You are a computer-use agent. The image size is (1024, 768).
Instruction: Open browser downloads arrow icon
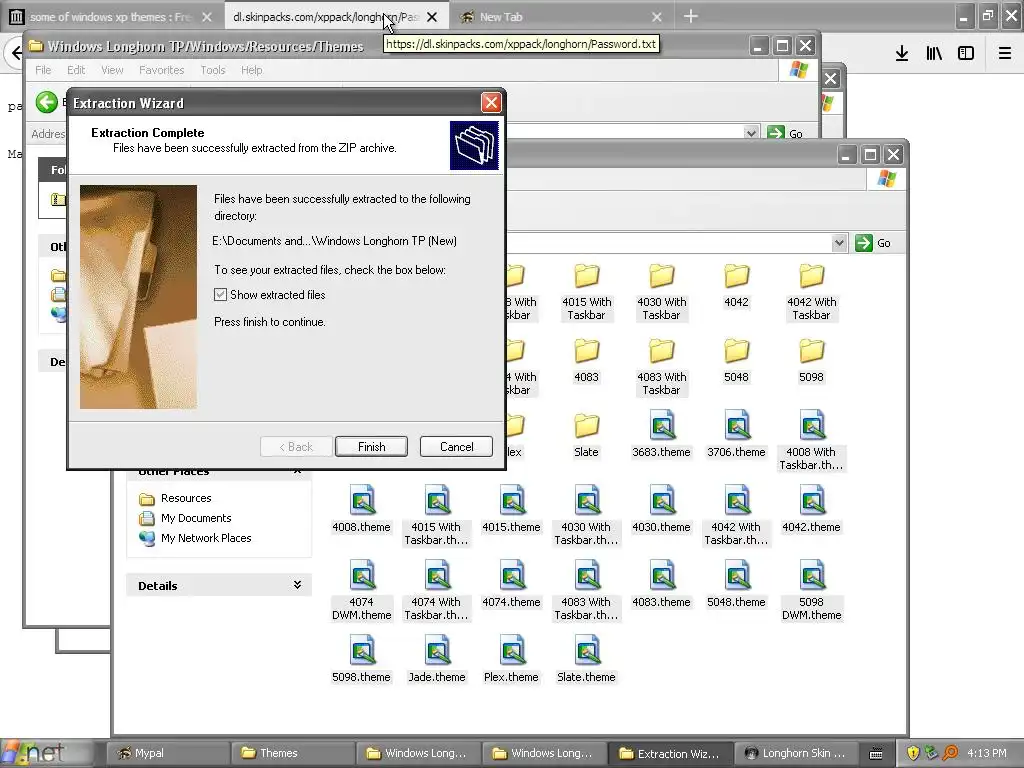coord(902,54)
